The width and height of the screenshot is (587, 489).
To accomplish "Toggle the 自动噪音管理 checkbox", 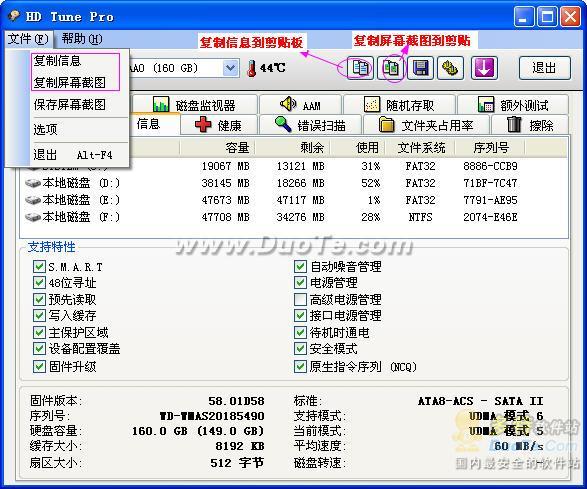I will click(300, 267).
